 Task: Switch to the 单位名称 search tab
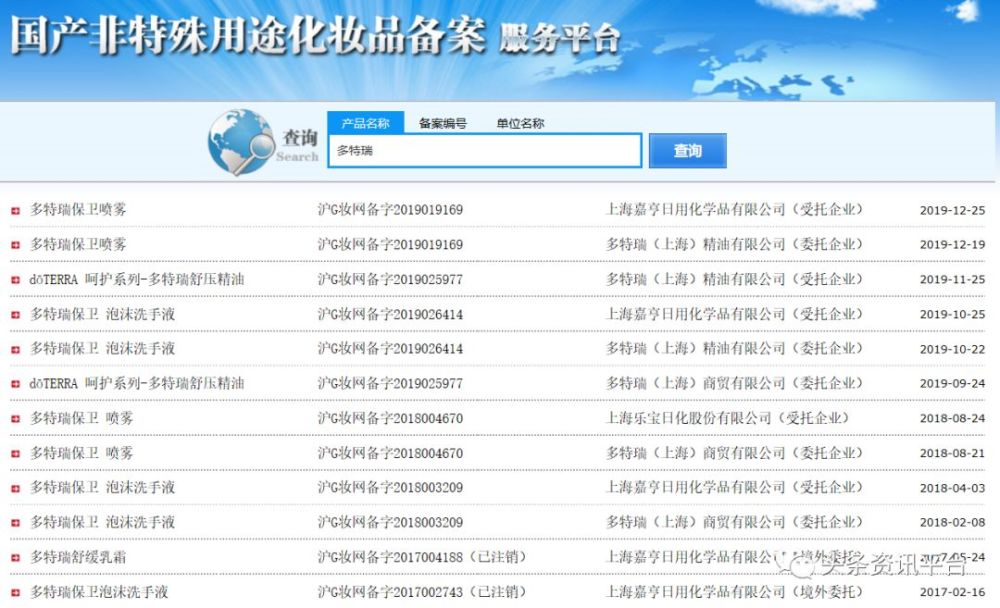pyautogui.click(x=518, y=123)
